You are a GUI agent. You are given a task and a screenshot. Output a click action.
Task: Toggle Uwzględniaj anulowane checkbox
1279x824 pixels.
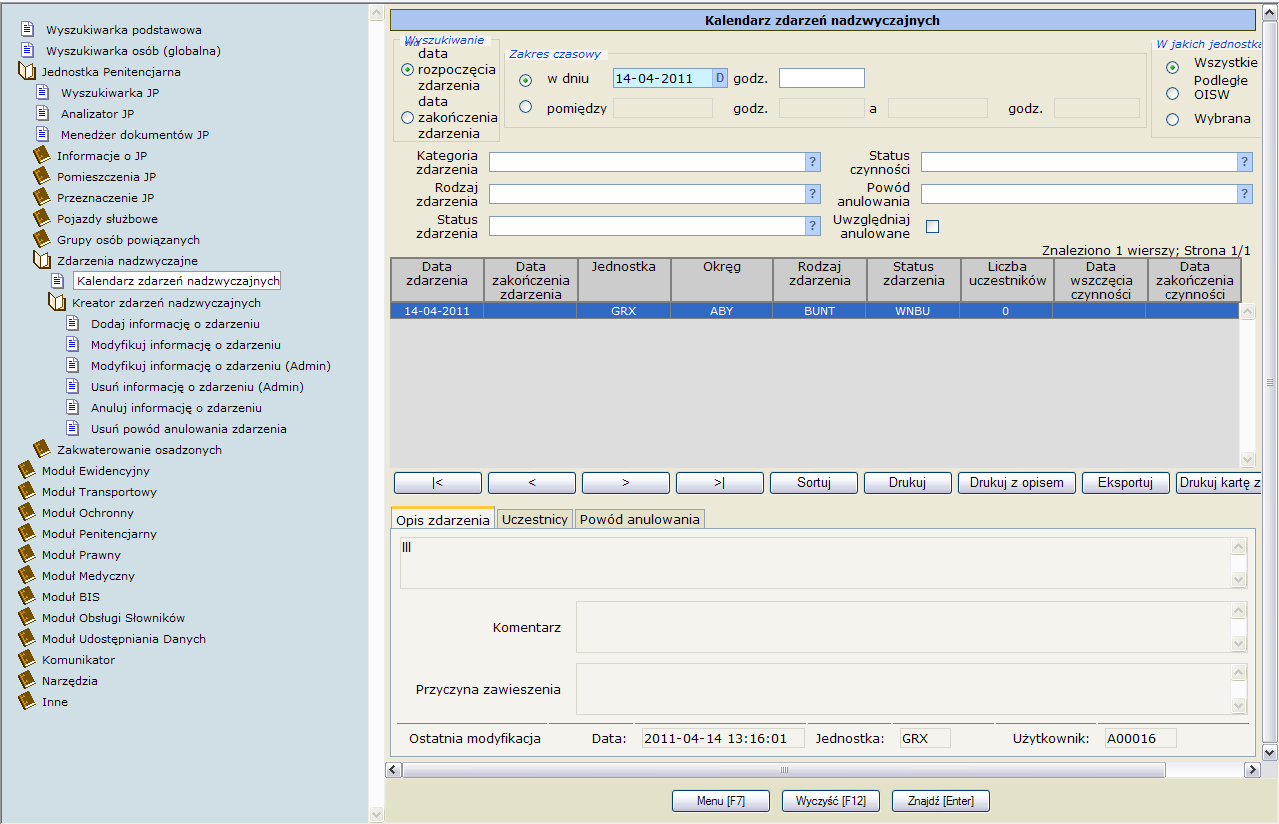click(x=933, y=226)
